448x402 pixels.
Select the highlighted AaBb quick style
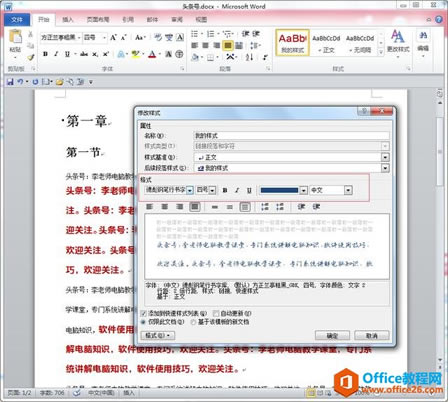pos(292,42)
